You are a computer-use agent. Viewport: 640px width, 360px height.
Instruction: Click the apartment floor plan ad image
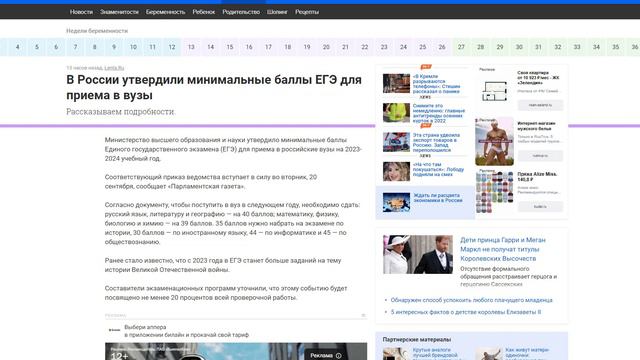[x=494, y=91]
